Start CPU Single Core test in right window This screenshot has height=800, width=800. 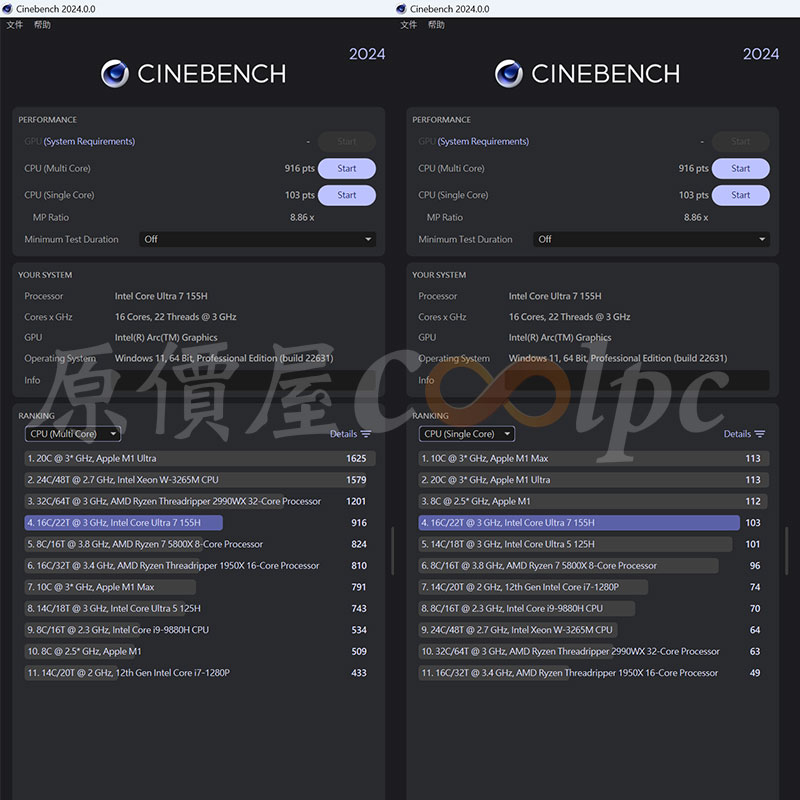740,195
